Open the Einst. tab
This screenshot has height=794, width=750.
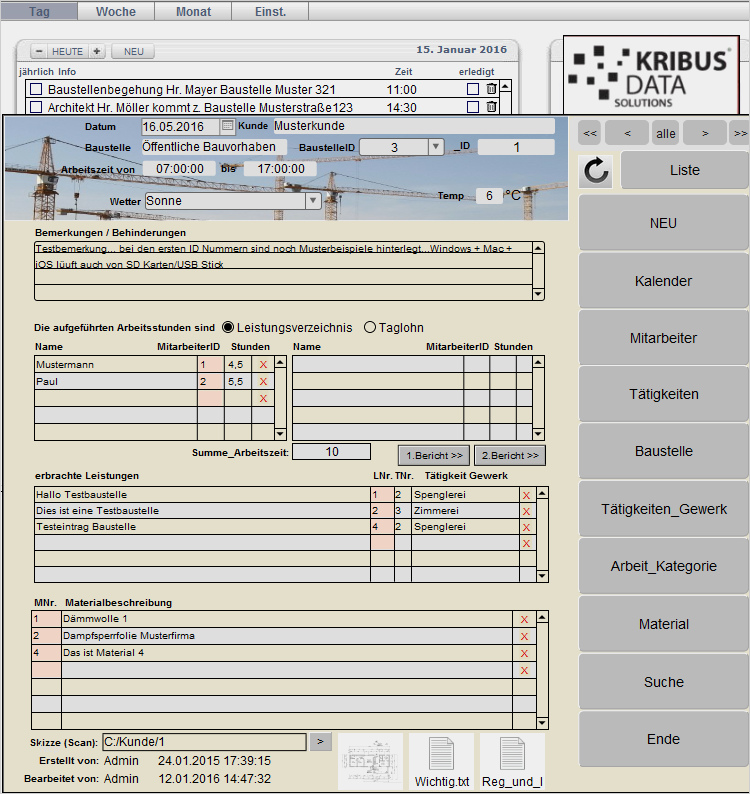pyautogui.click(x=270, y=11)
